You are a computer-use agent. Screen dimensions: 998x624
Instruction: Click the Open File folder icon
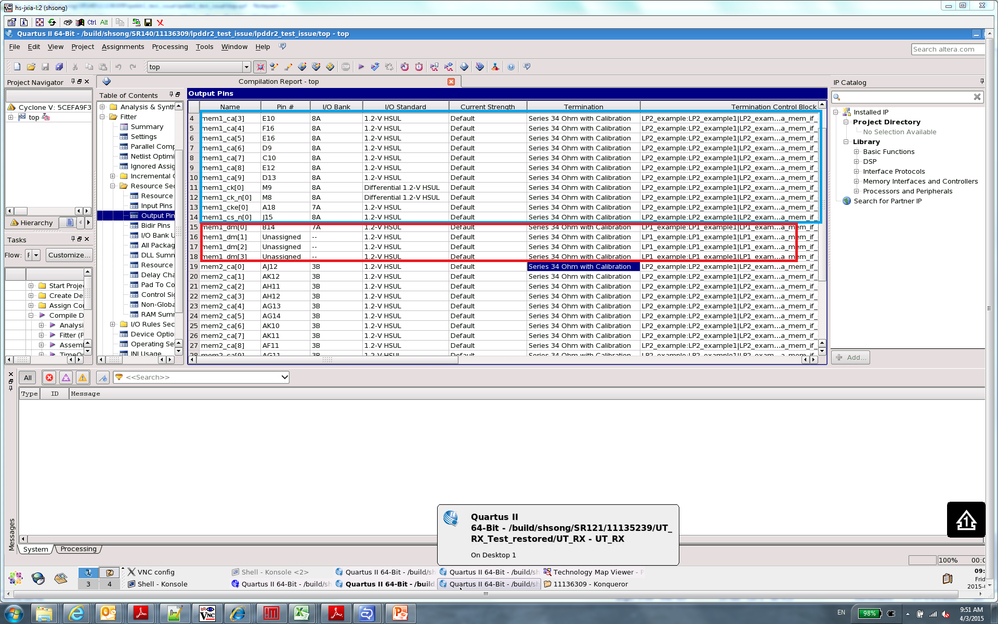click(31, 67)
